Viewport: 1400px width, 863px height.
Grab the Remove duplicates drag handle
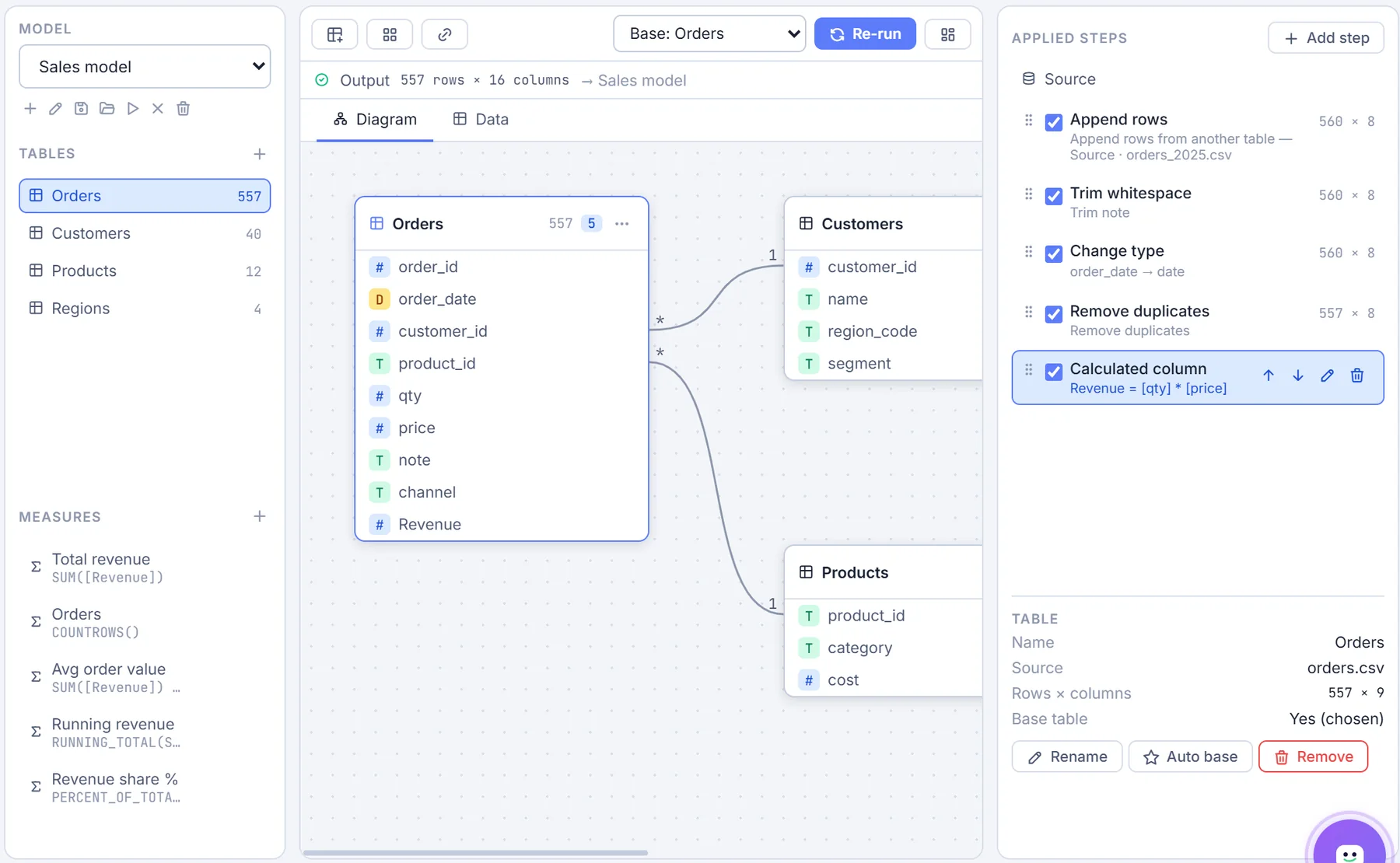[x=1028, y=313]
